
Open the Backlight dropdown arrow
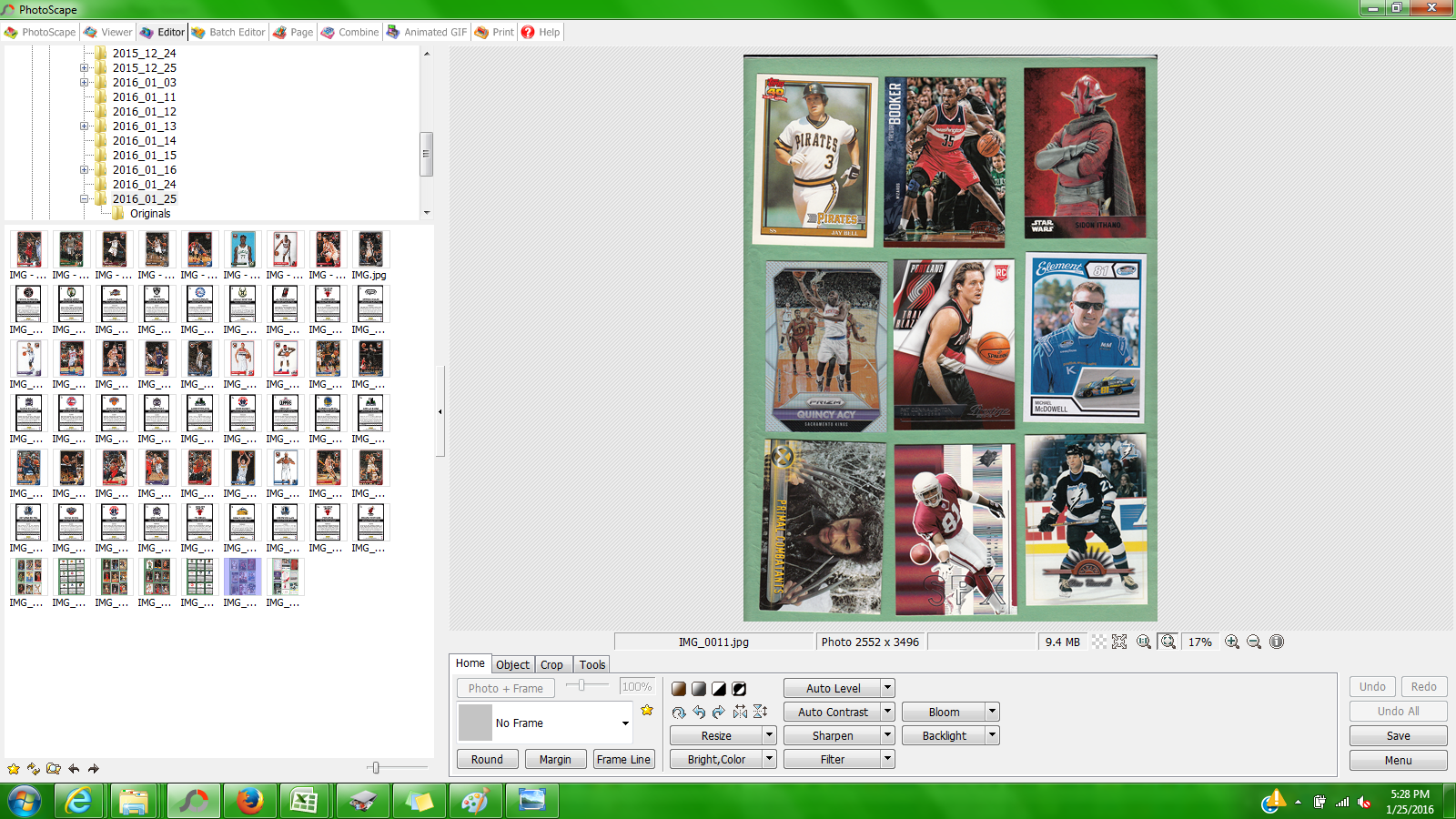[993, 735]
